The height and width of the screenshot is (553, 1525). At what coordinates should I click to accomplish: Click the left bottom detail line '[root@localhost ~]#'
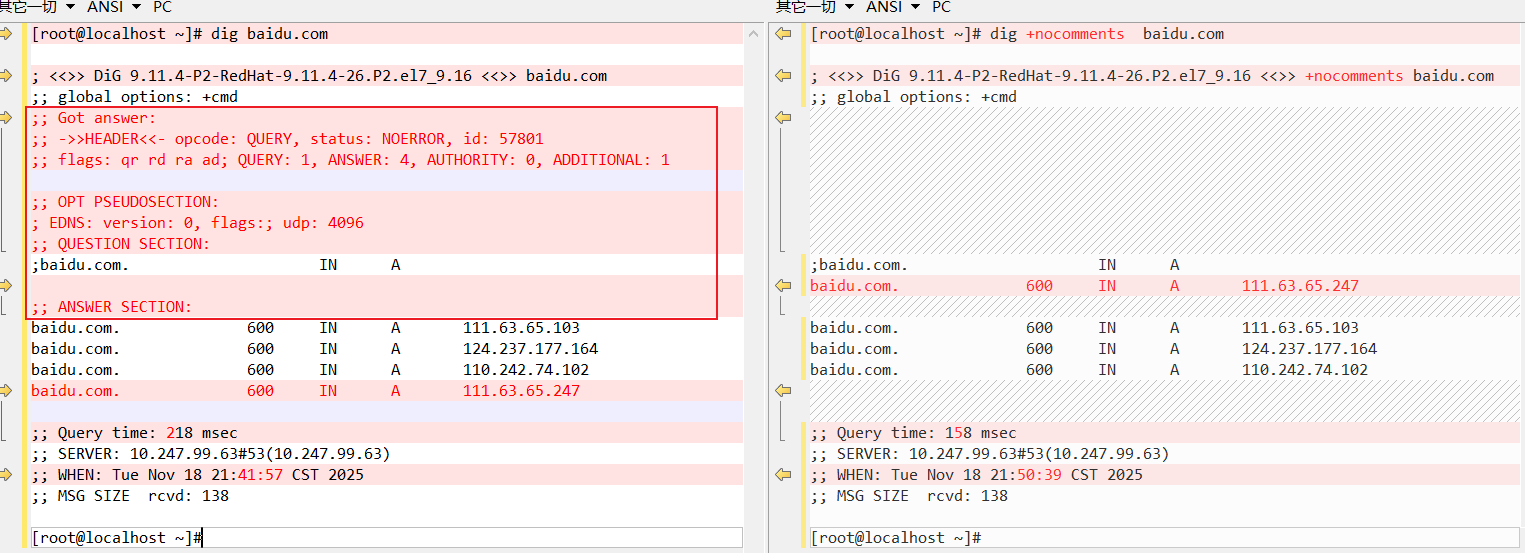pyautogui.click(x=387, y=538)
